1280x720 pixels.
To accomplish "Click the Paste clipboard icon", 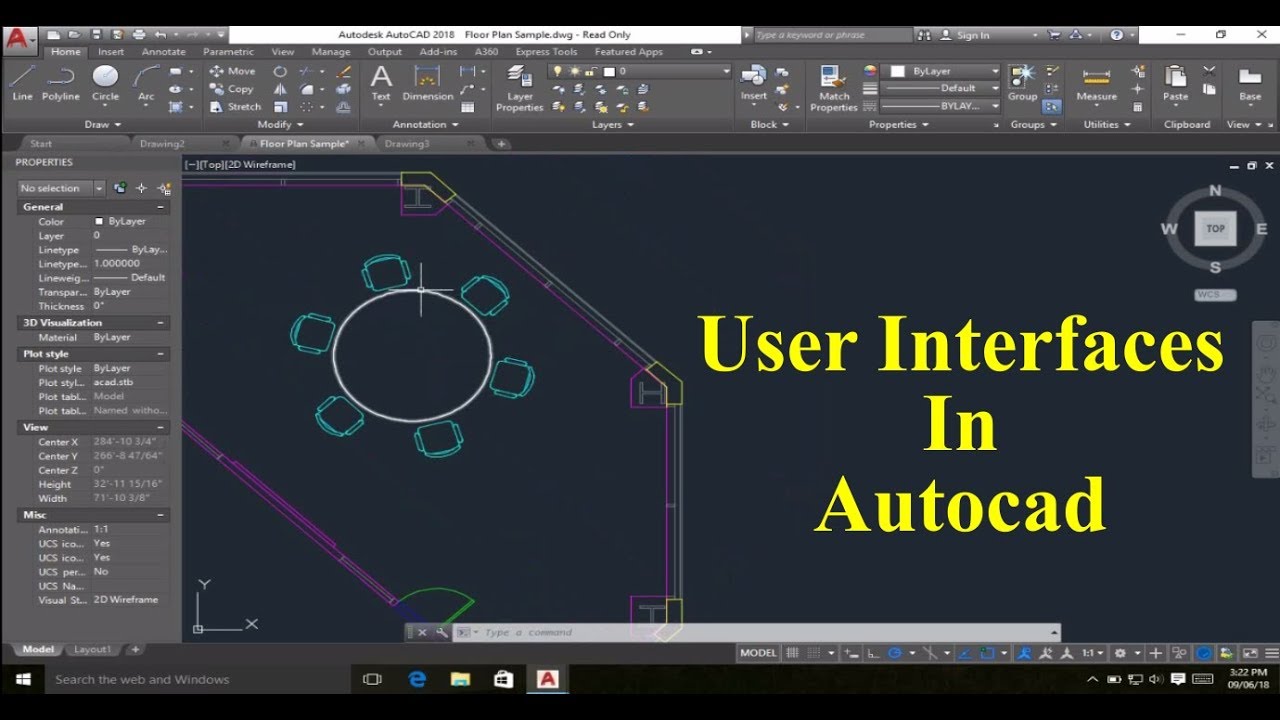I will 1175,84.
